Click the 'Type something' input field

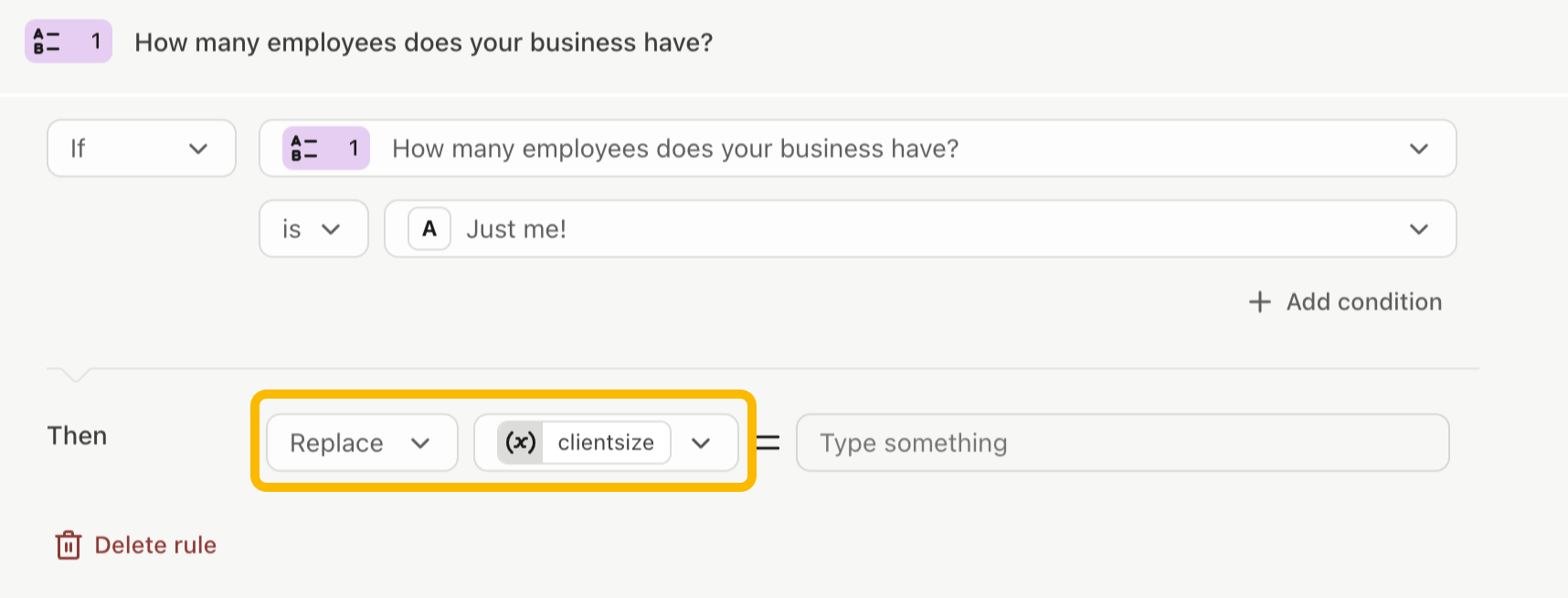(x=1123, y=443)
